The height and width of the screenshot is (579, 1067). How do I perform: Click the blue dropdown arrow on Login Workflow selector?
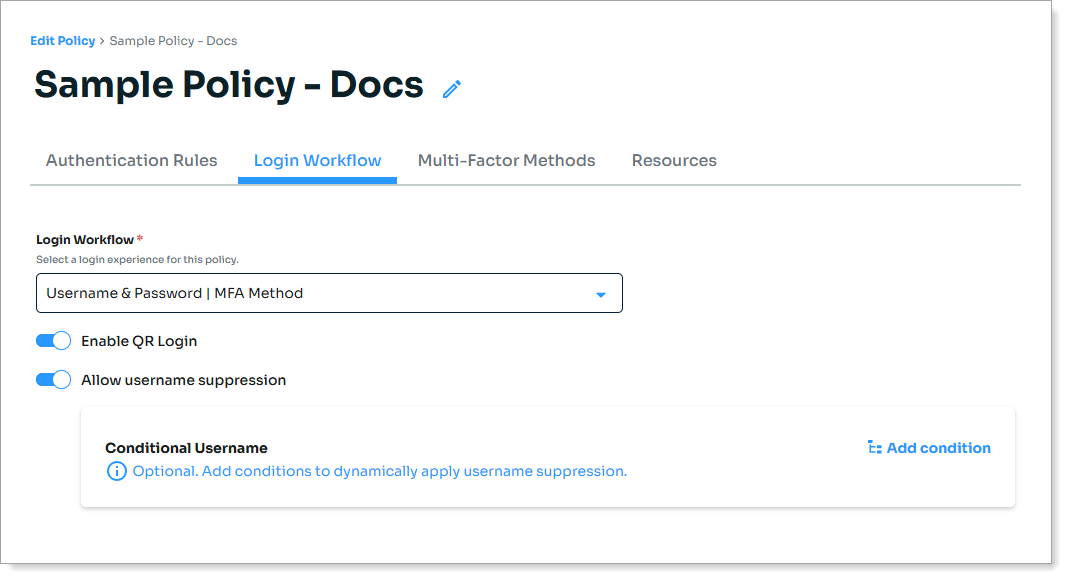pyautogui.click(x=601, y=293)
